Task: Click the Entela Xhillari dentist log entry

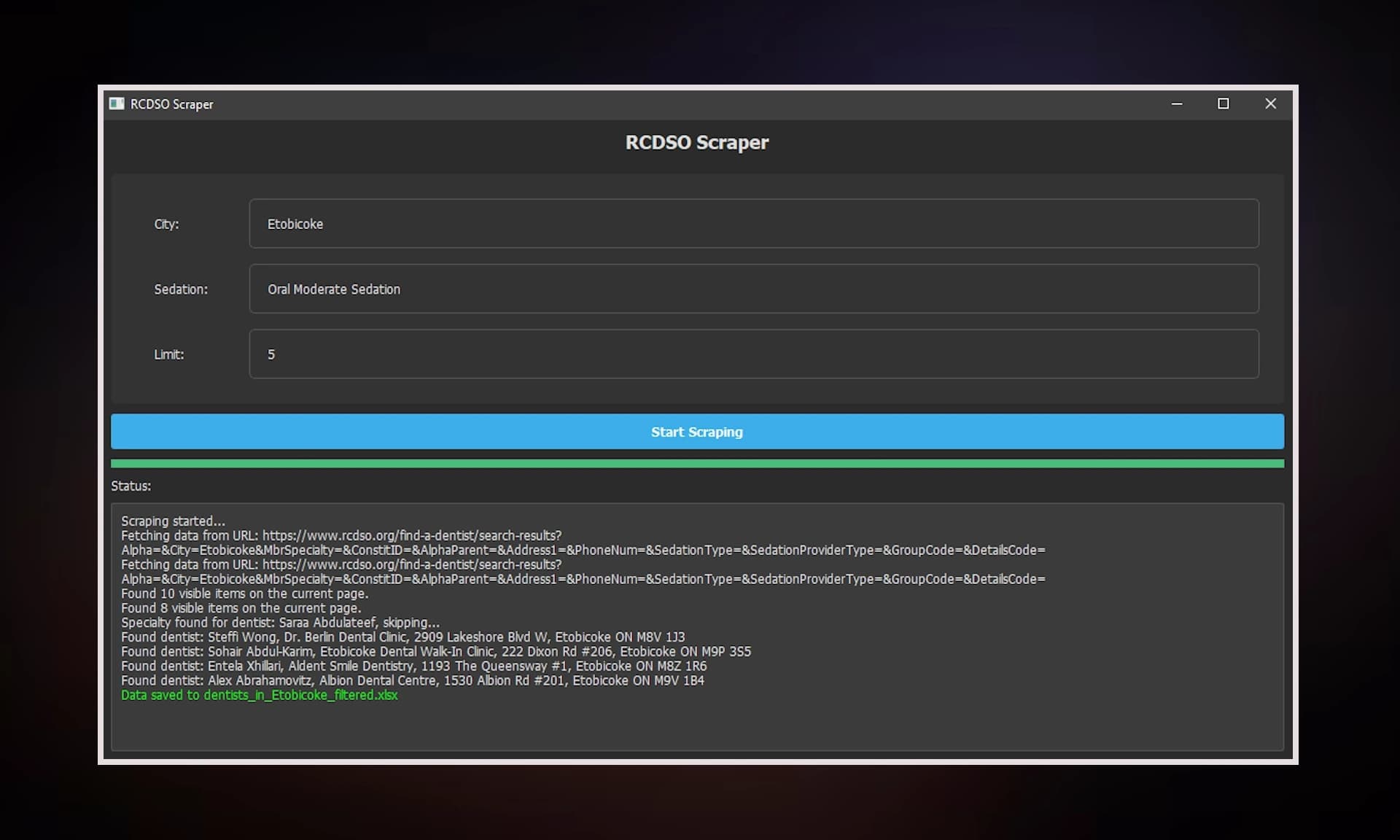Action: click(x=414, y=666)
